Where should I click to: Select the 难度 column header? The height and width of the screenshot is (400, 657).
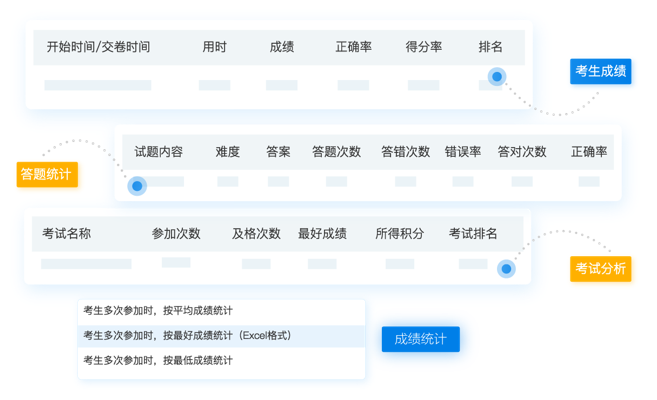coord(228,152)
